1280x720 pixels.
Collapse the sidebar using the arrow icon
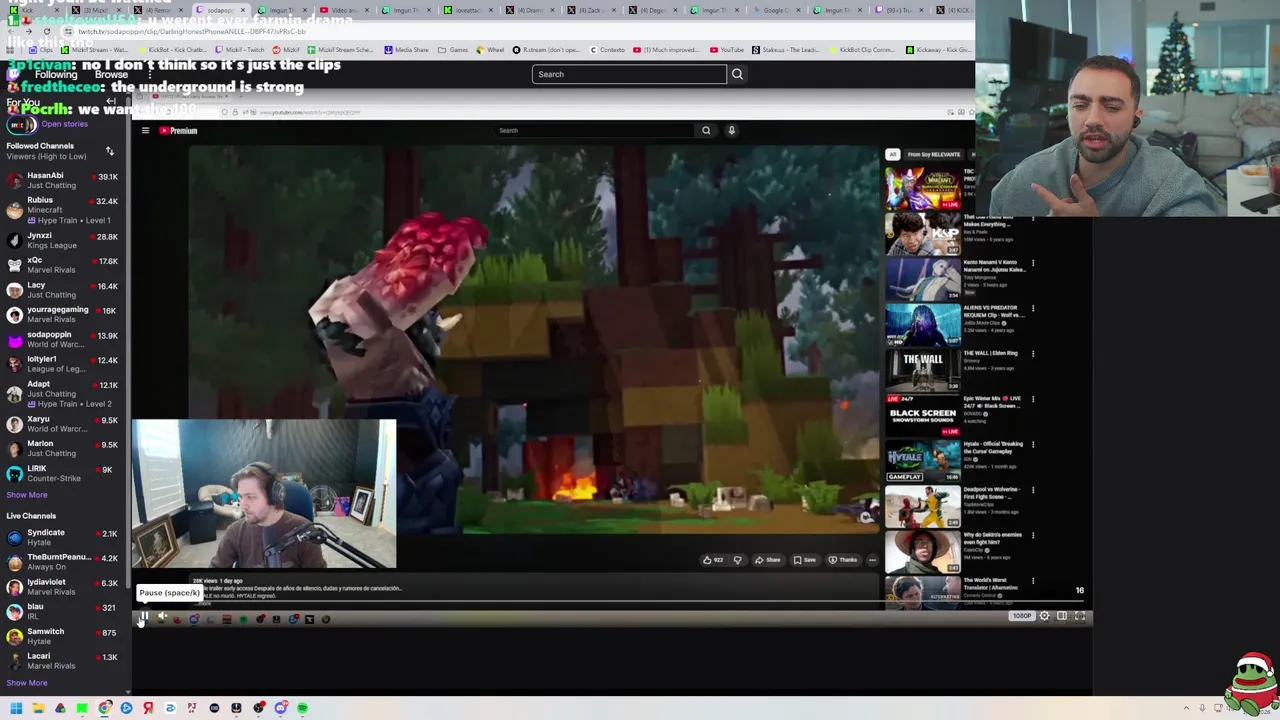tap(111, 101)
